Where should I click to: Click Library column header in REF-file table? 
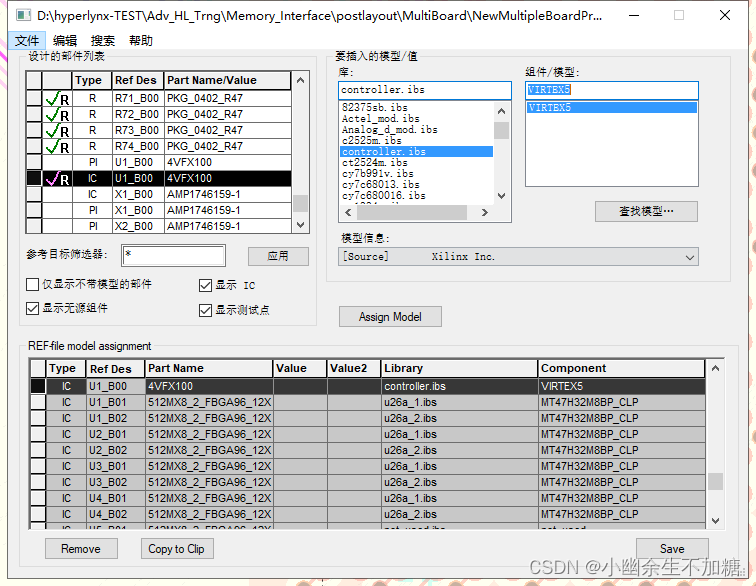click(x=459, y=368)
